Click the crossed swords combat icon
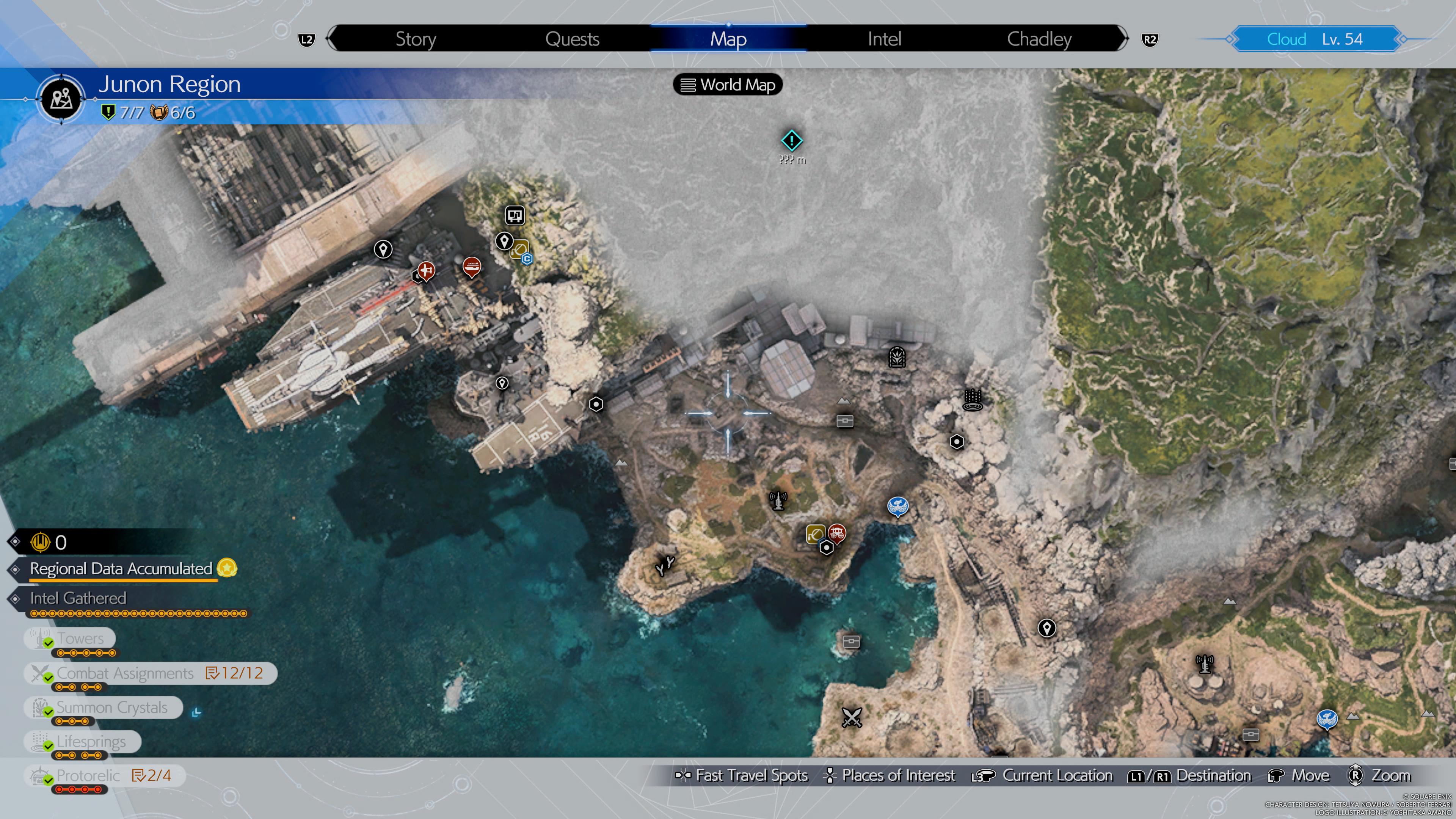1456x819 pixels. coord(851,717)
